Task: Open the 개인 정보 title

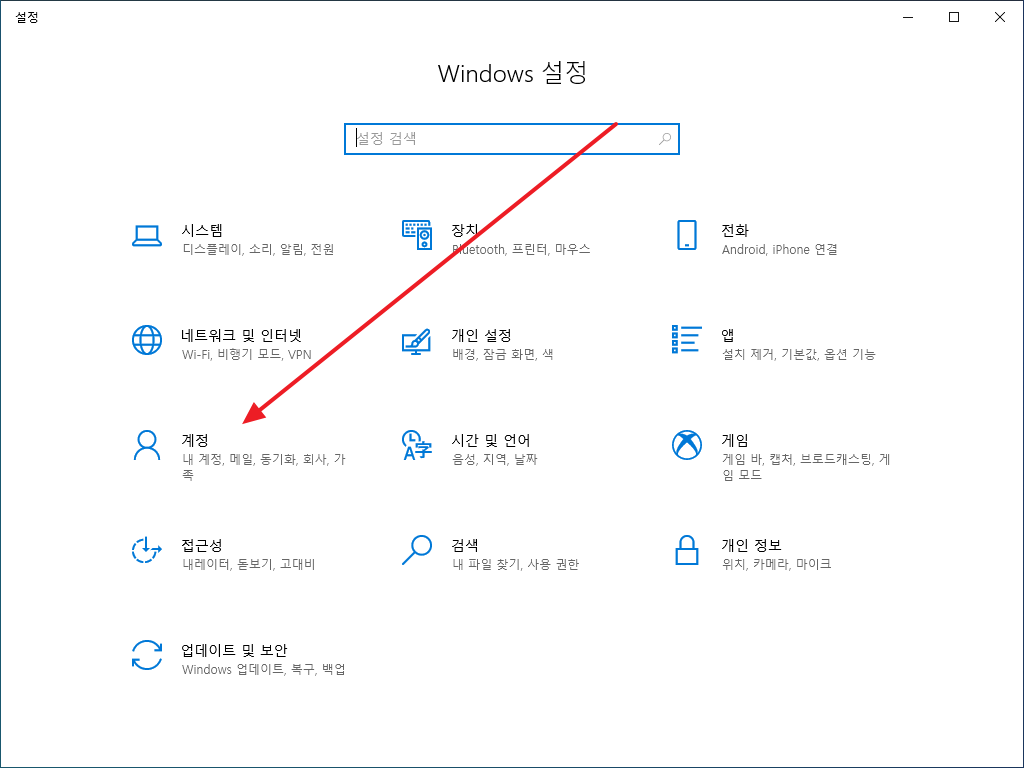Action: [x=752, y=545]
